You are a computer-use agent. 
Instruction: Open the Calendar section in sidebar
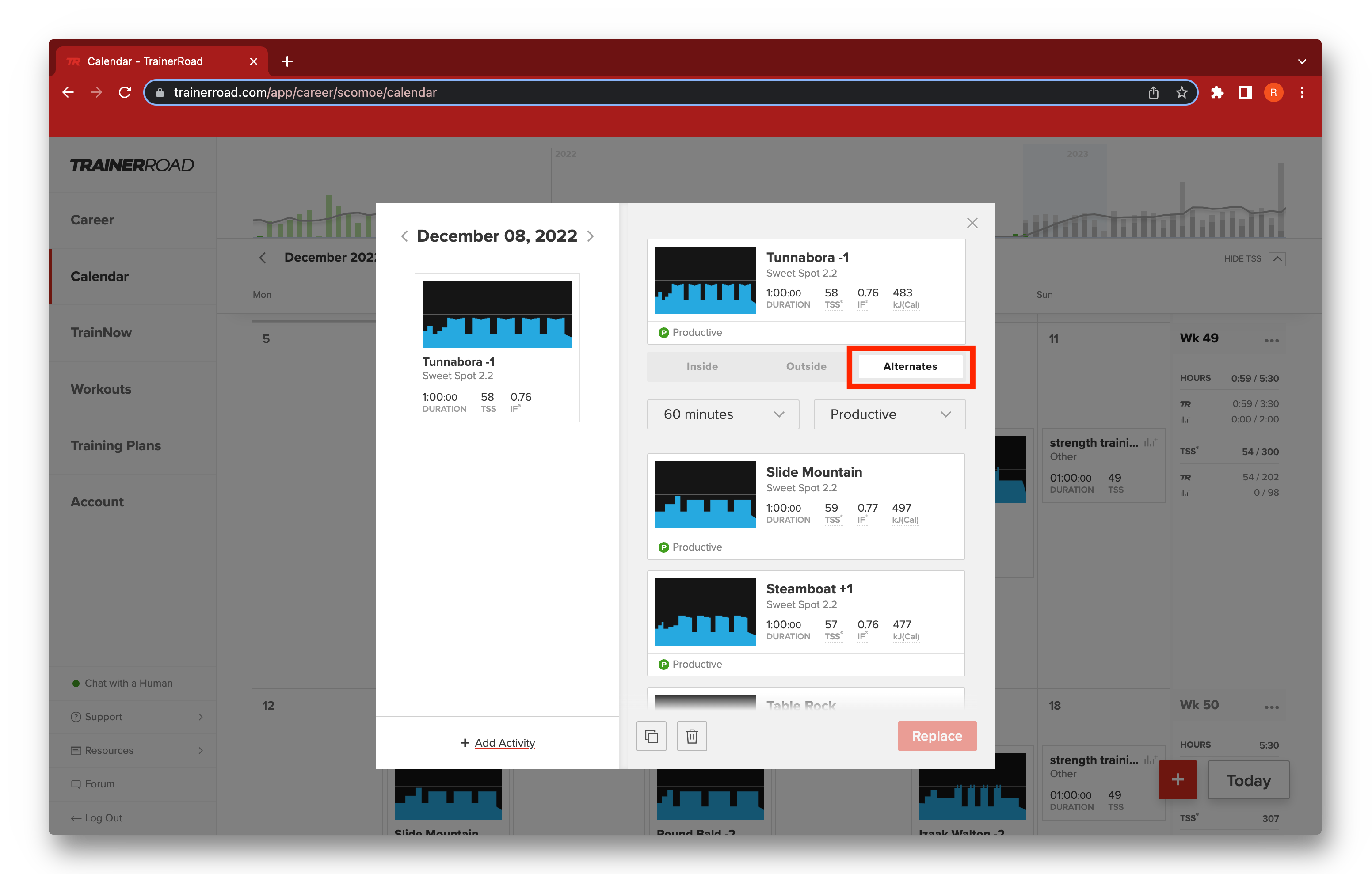[x=100, y=276]
